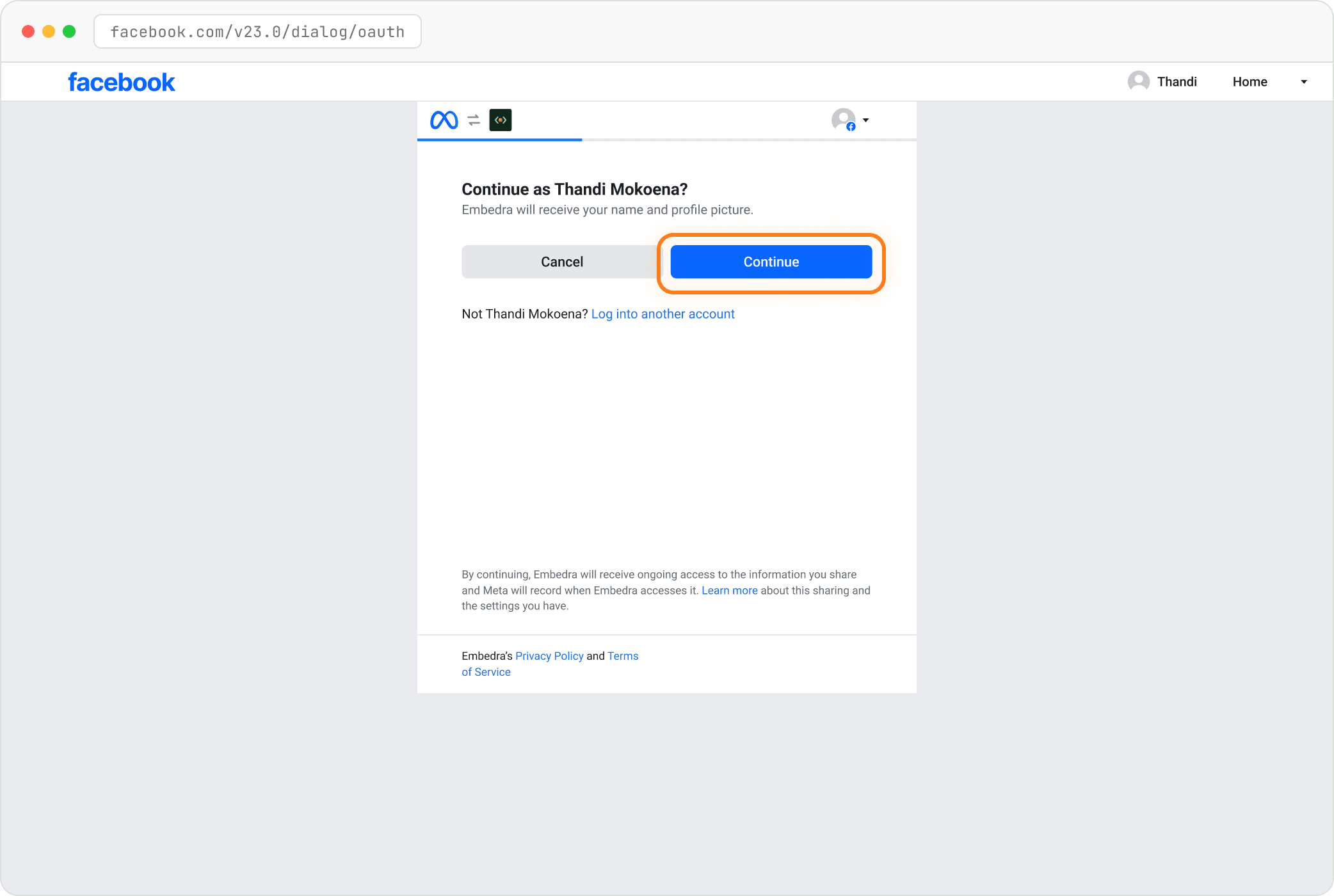Click the Embedra app icon

point(501,120)
